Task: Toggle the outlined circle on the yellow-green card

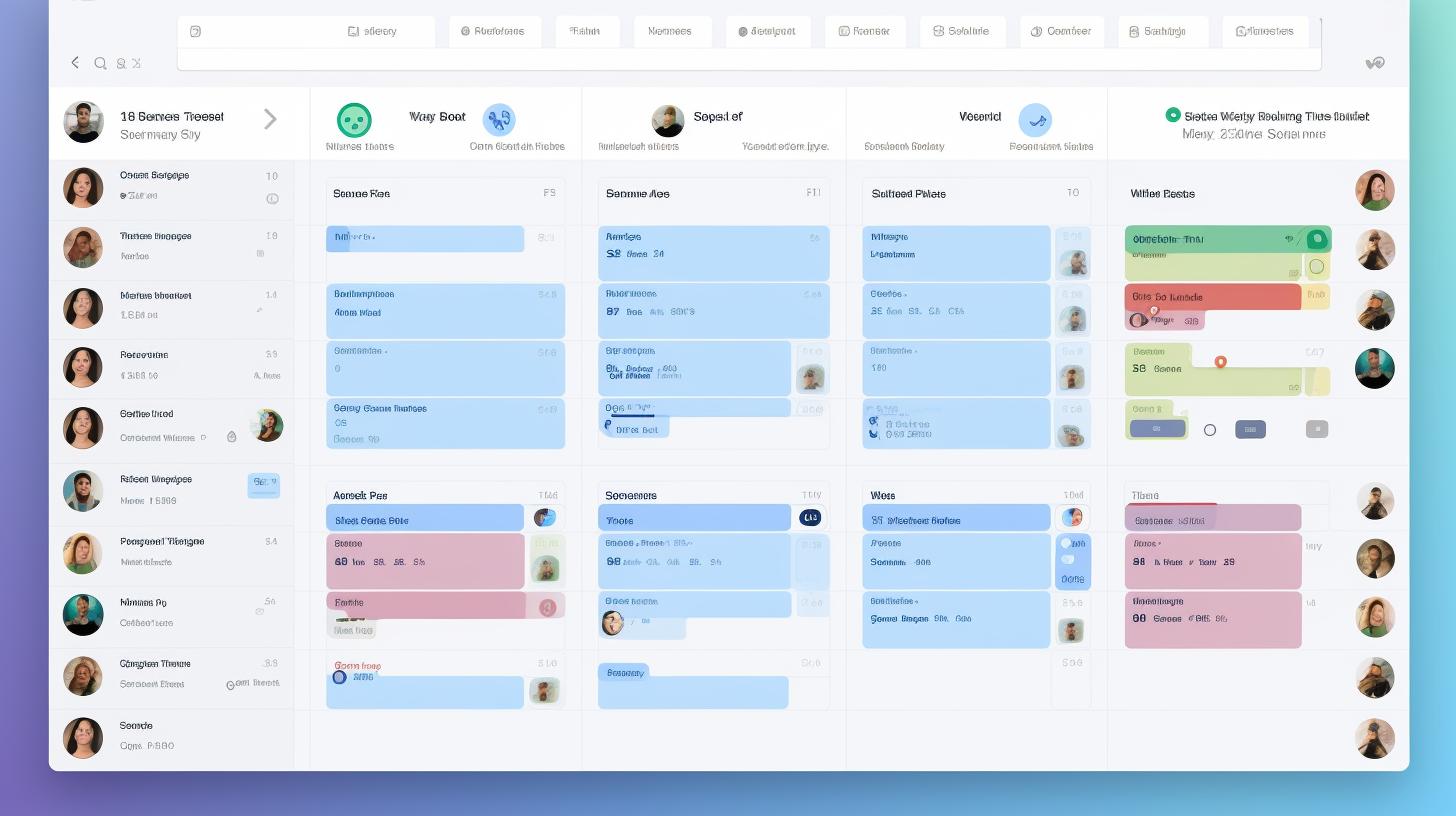Action: (1316, 266)
